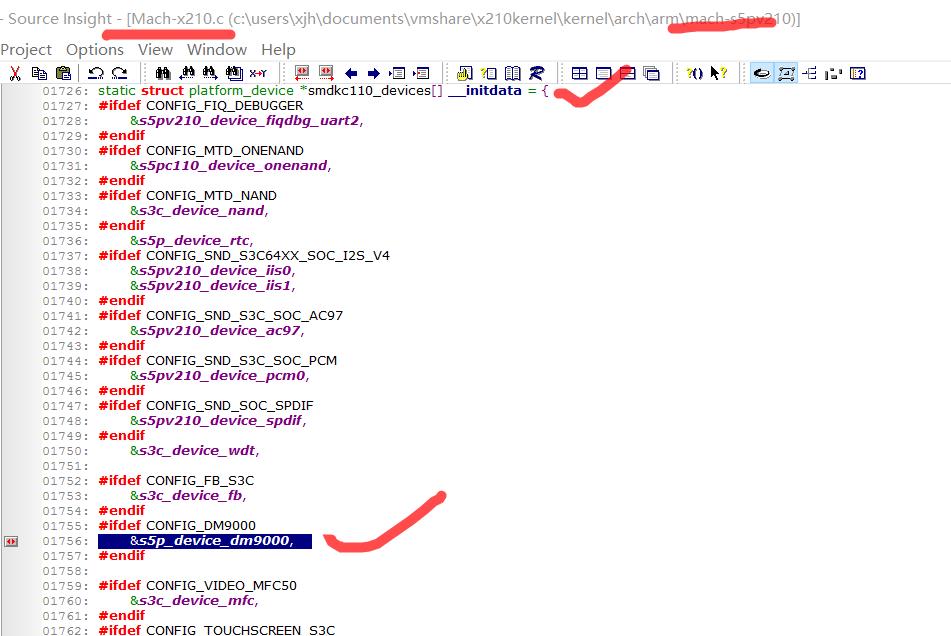This screenshot has width=951, height=636.
Task: Click smdkc110_devices[] array name
Action: click(375, 91)
